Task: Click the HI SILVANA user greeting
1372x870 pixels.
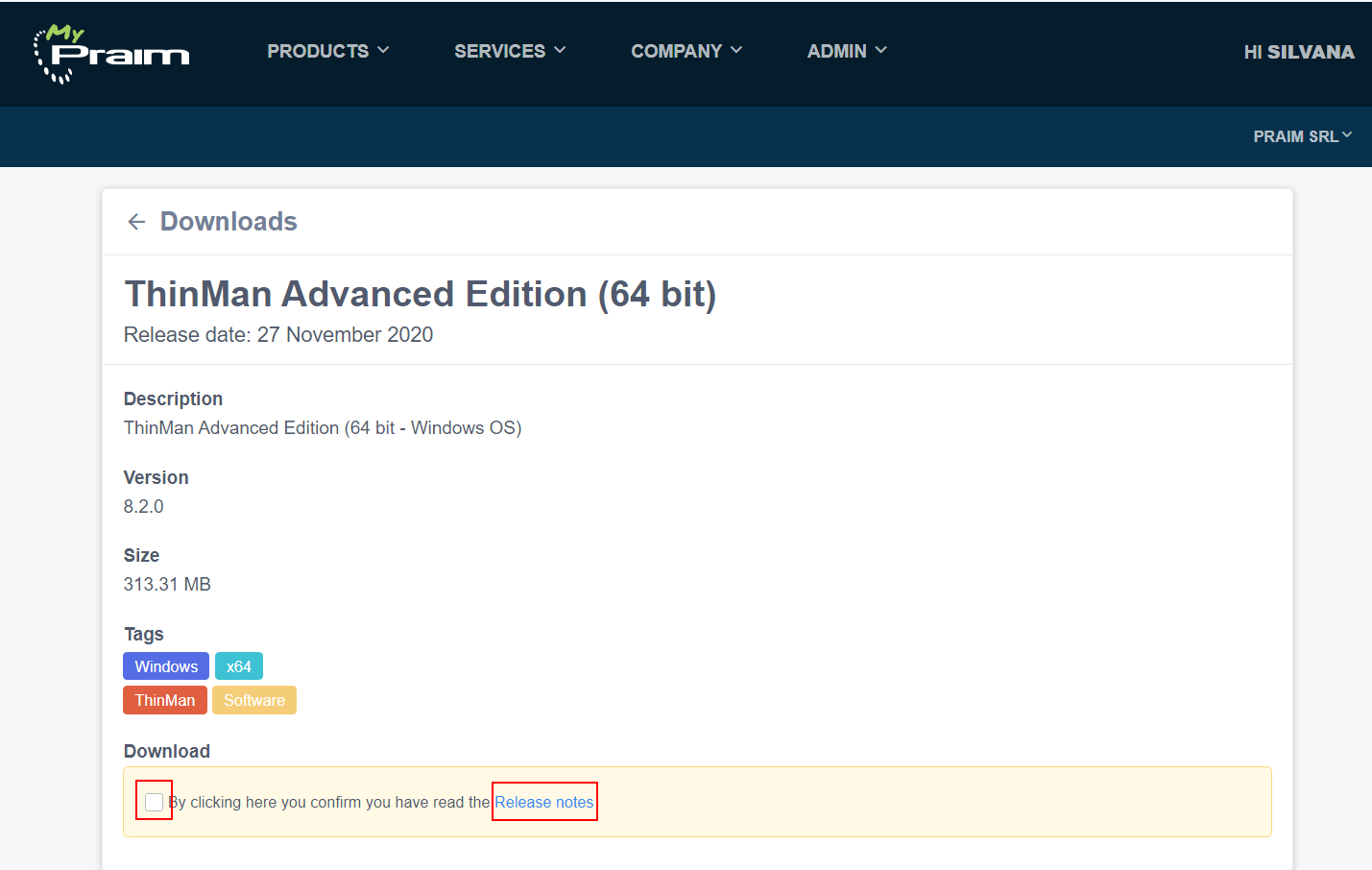Action: pyautogui.click(x=1299, y=52)
